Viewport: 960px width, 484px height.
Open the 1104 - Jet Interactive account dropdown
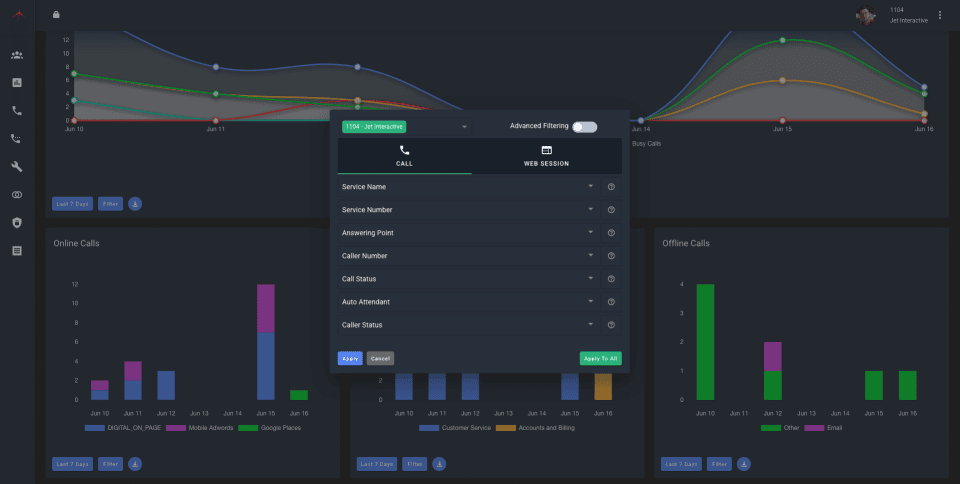pyautogui.click(x=405, y=127)
